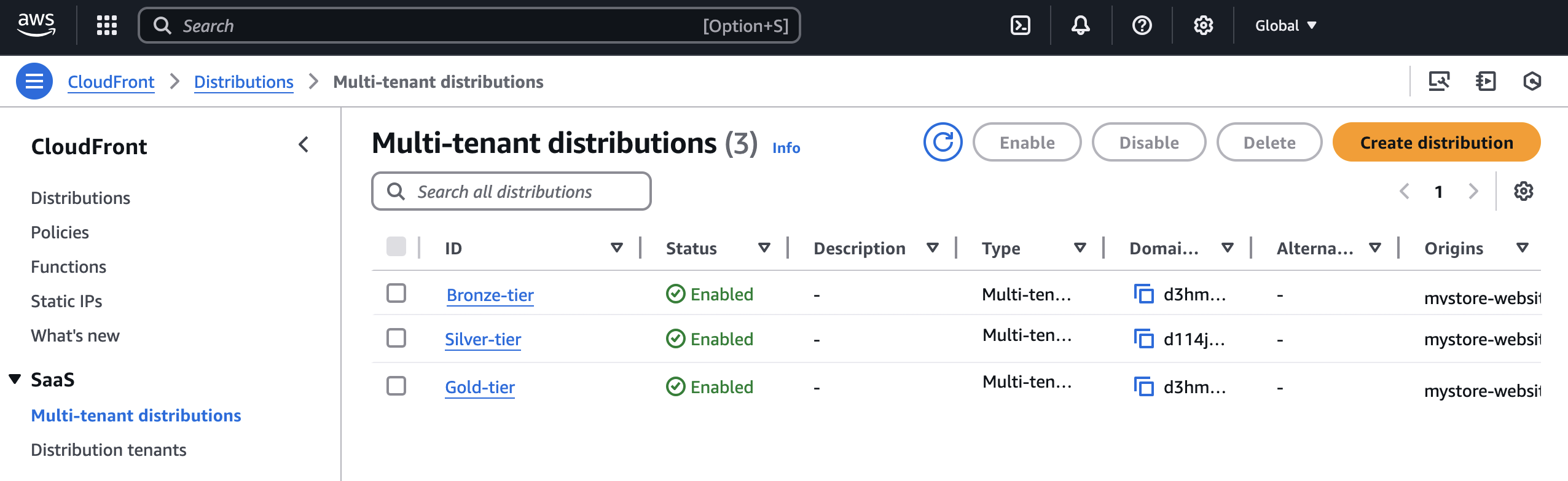Open the help question mark icon
The width and height of the screenshot is (1568, 481).
click(x=1142, y=26)
